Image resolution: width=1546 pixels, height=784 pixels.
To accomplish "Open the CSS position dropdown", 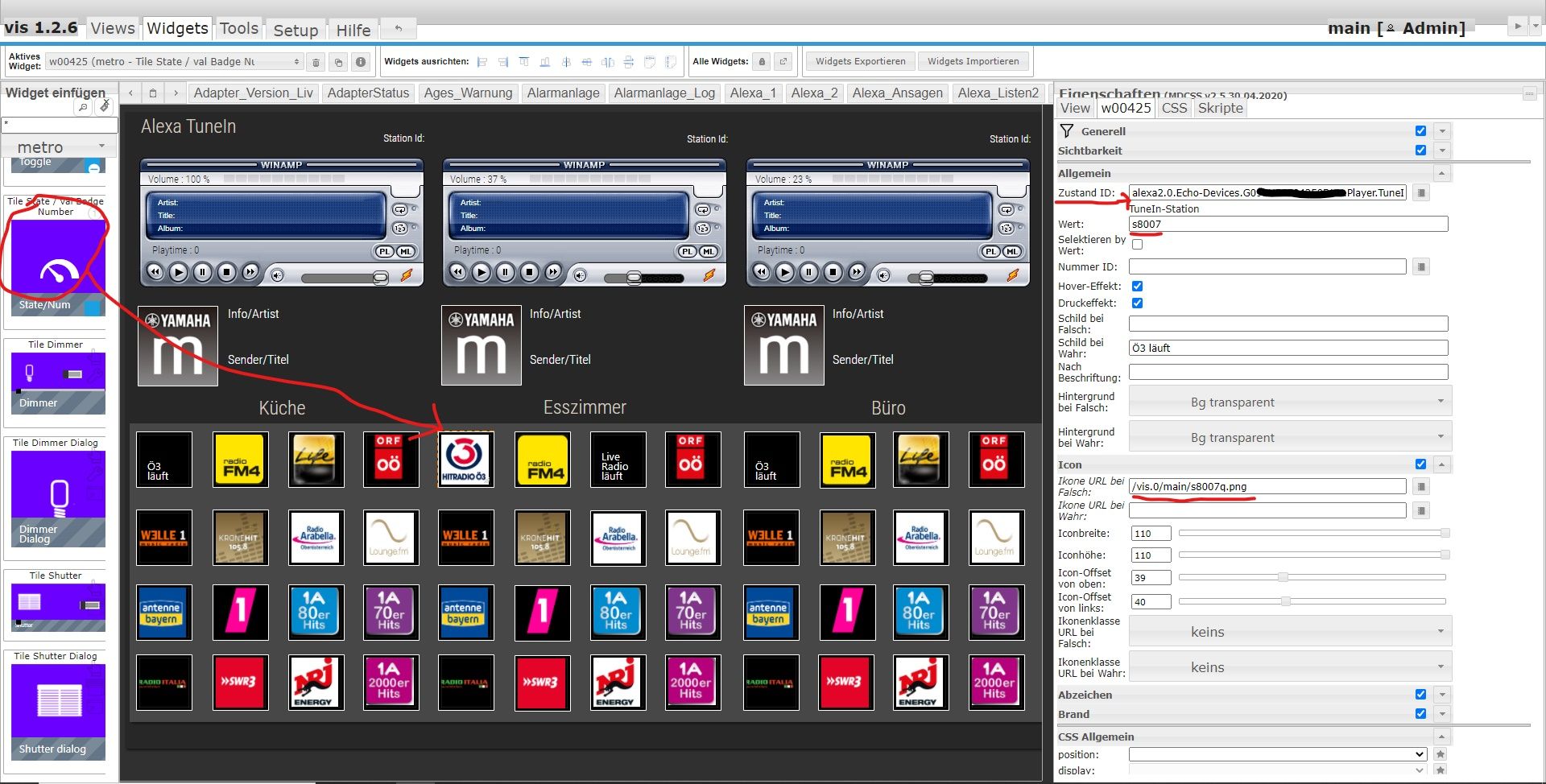I will point(1278,754).
